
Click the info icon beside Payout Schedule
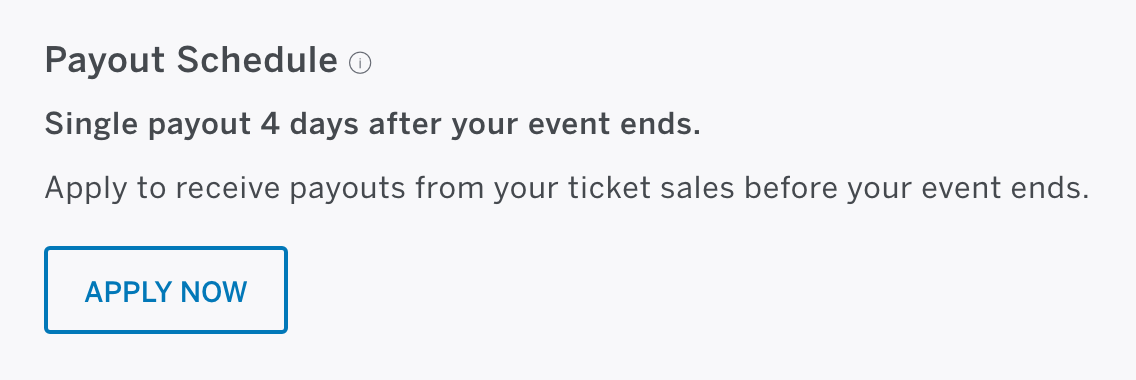click(360, 63)
